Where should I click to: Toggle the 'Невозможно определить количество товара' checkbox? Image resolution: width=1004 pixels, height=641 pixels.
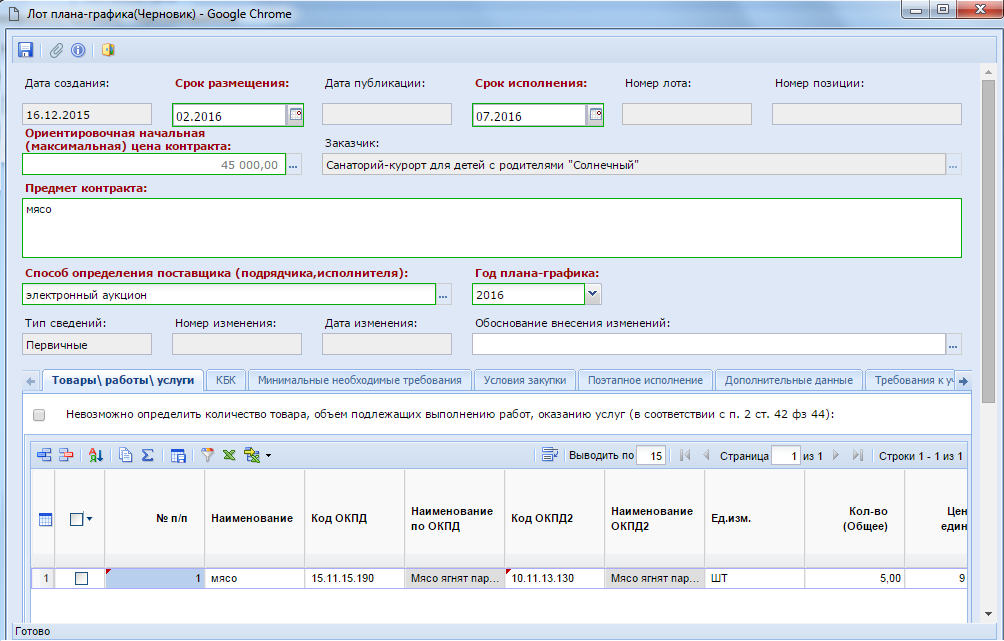(x=39, y=414)
